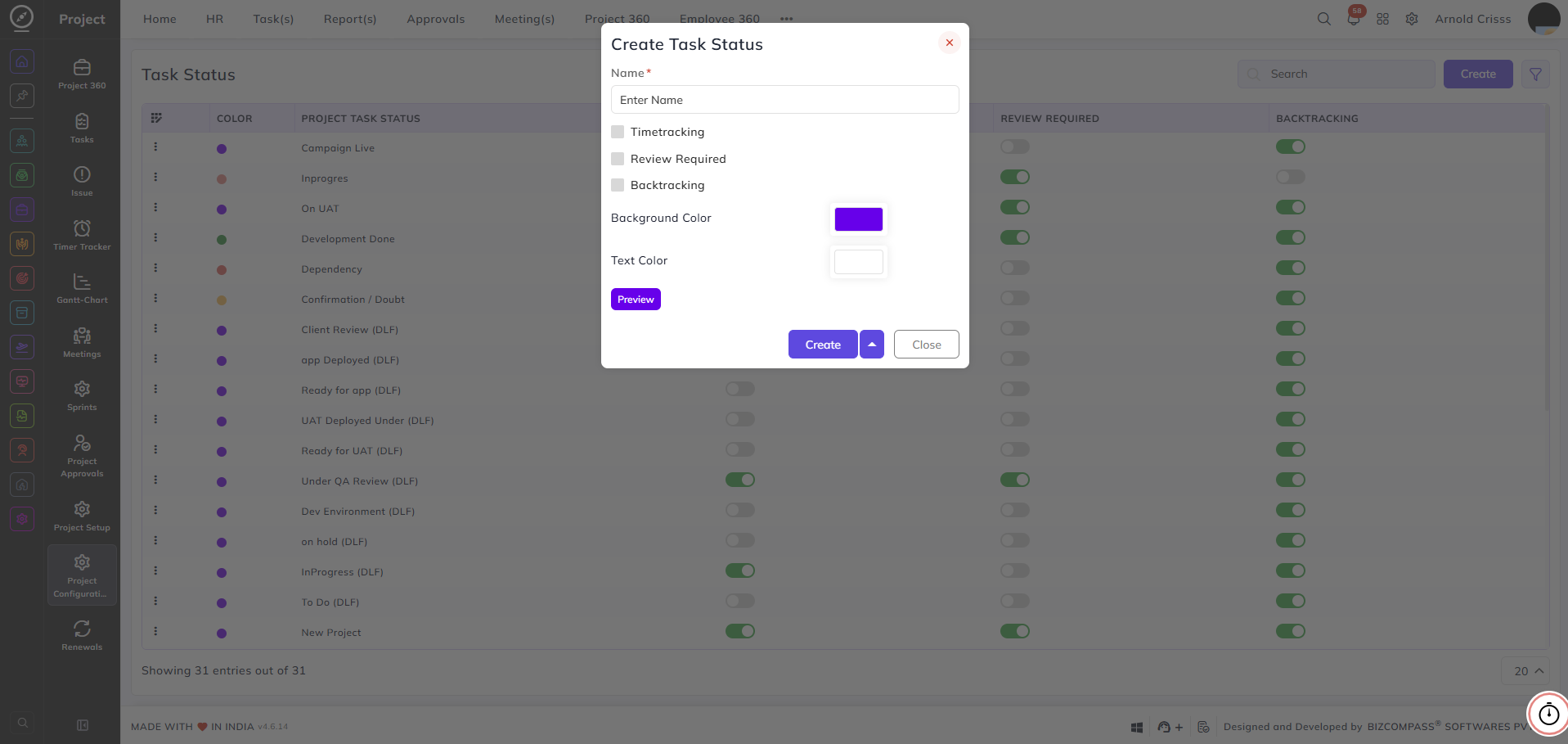Open Timer Tracker in the sidebar
Image resolution: width=1568 pixels, height=744 pixels.
pos(82,235)
